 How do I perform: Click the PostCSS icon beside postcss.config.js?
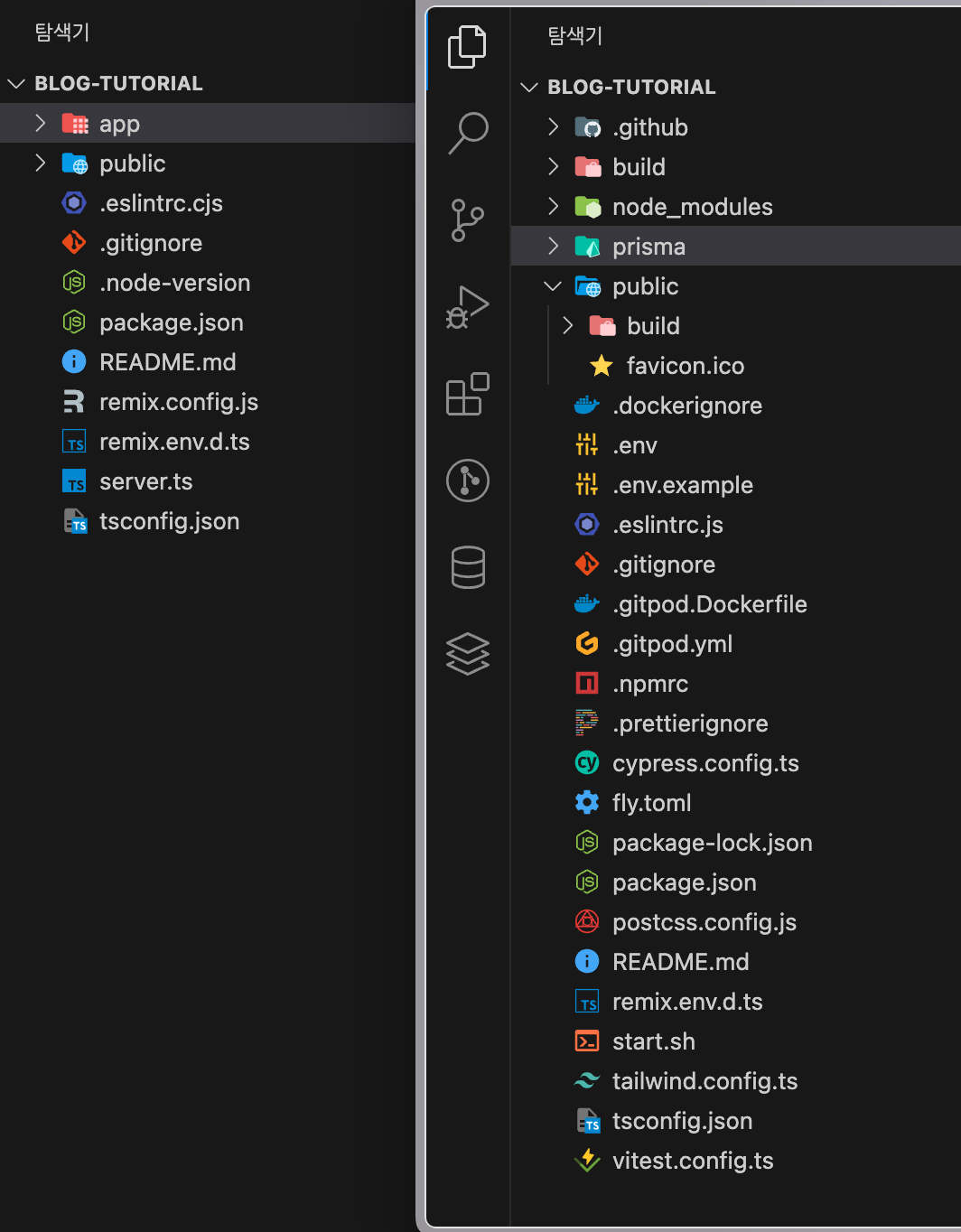click(587, 922)
